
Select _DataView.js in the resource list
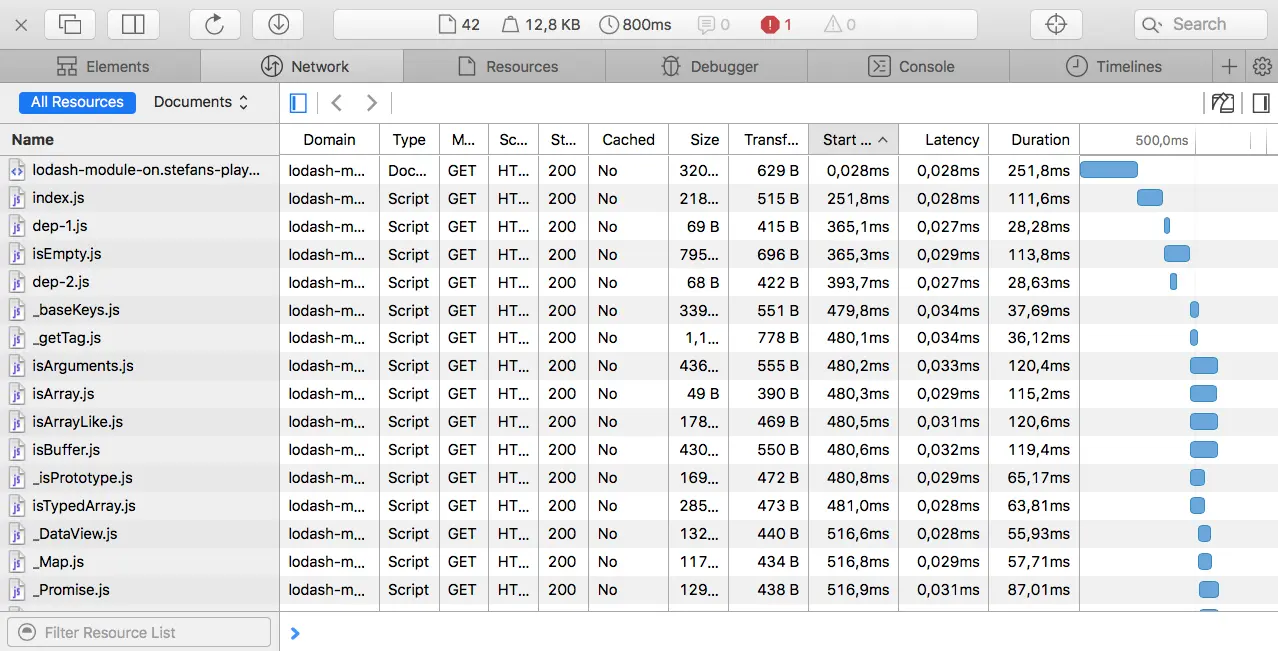140,534
